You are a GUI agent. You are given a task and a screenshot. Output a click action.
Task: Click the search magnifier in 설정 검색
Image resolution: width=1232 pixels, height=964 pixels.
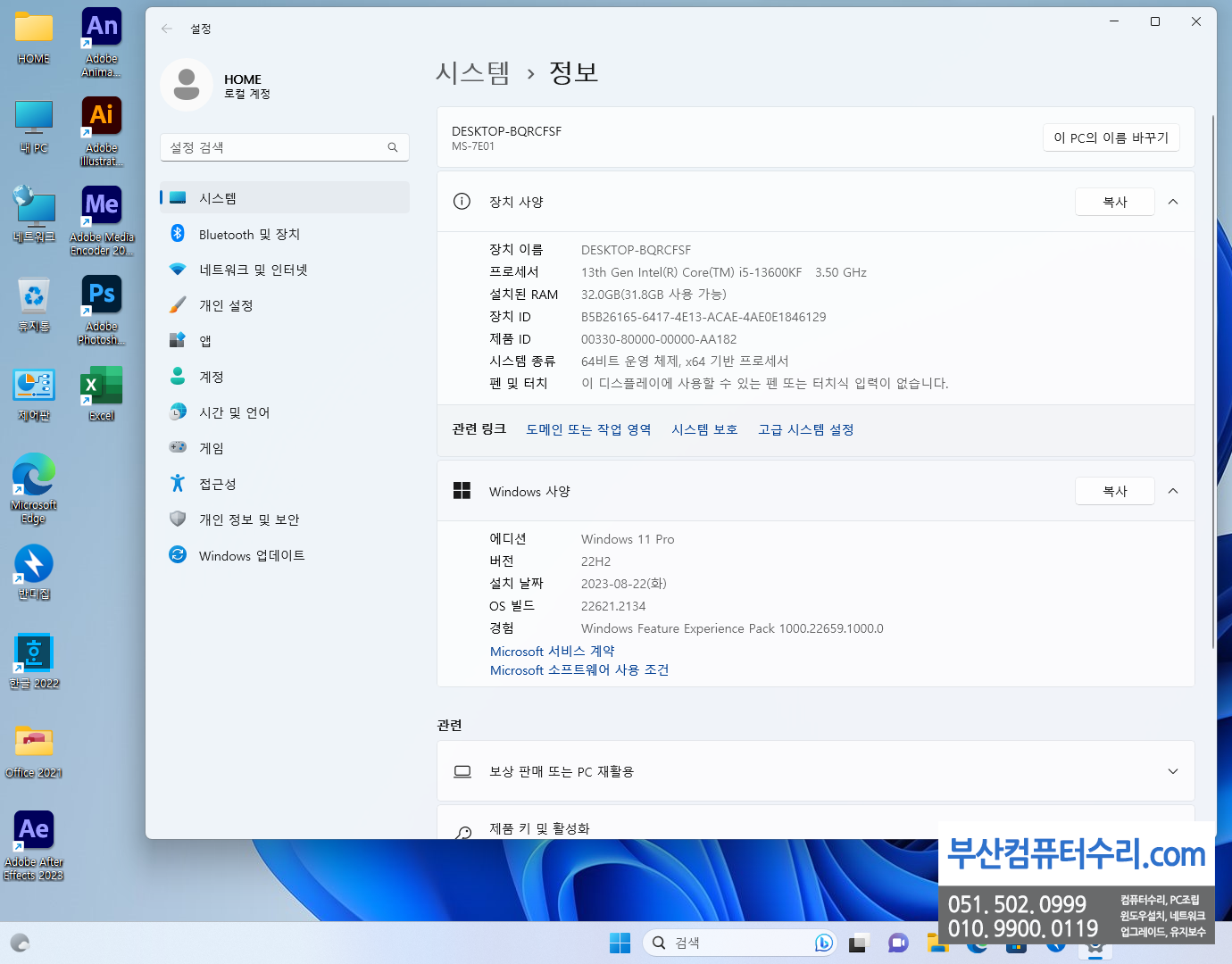click(393, 147)
